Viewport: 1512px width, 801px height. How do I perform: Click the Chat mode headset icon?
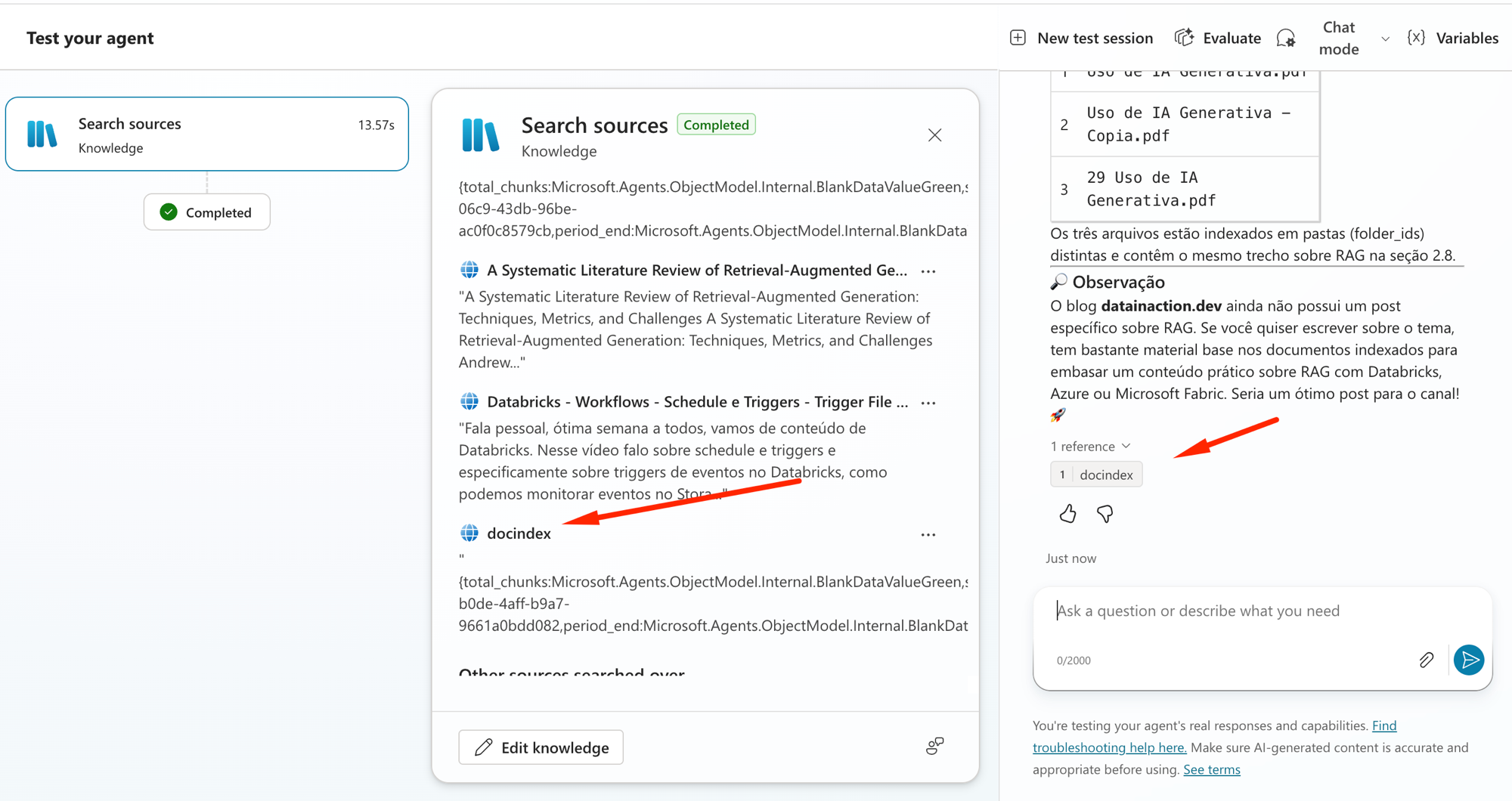(1286, 38)
